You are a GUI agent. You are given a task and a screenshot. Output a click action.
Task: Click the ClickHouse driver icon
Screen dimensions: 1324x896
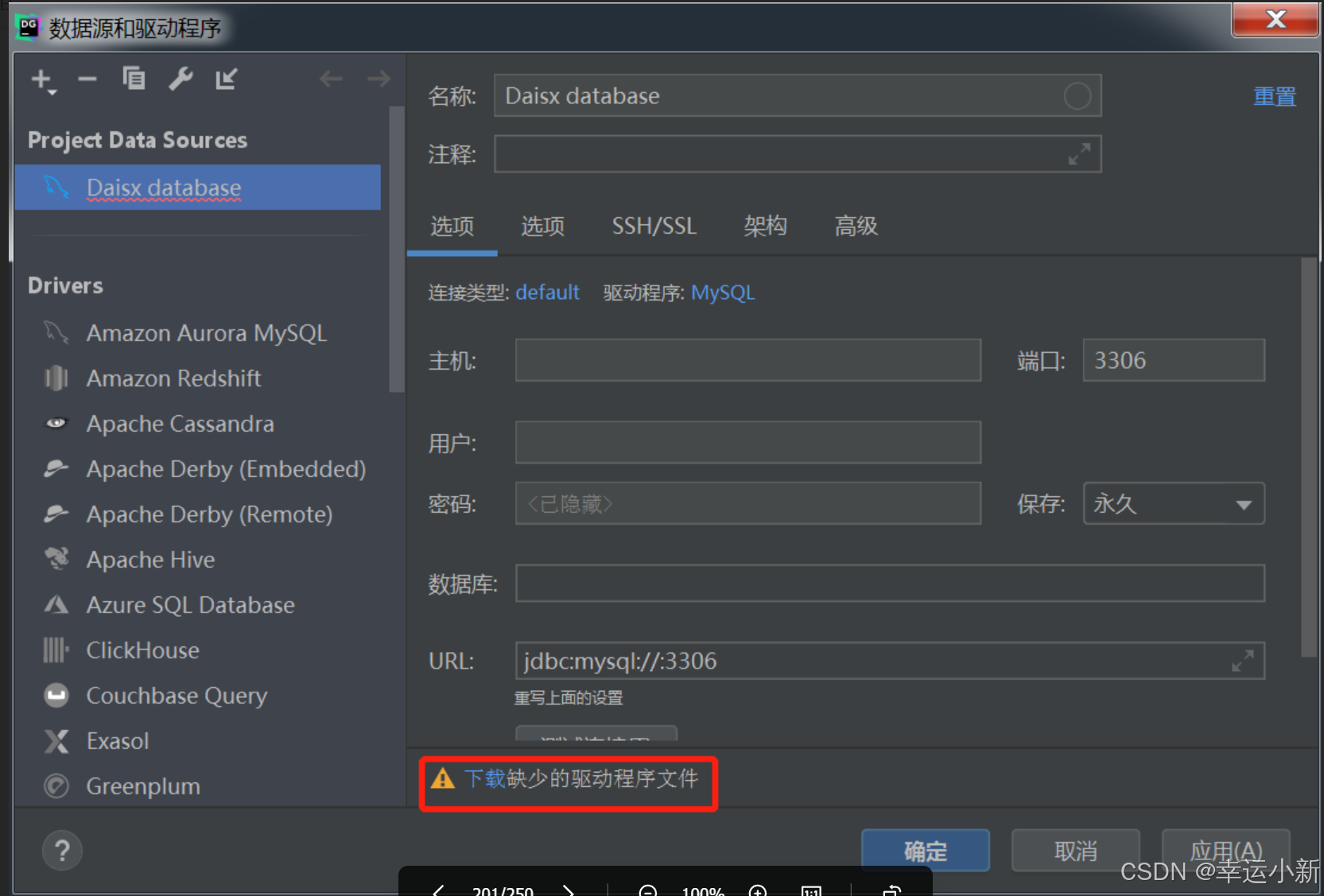coord(56,650)
